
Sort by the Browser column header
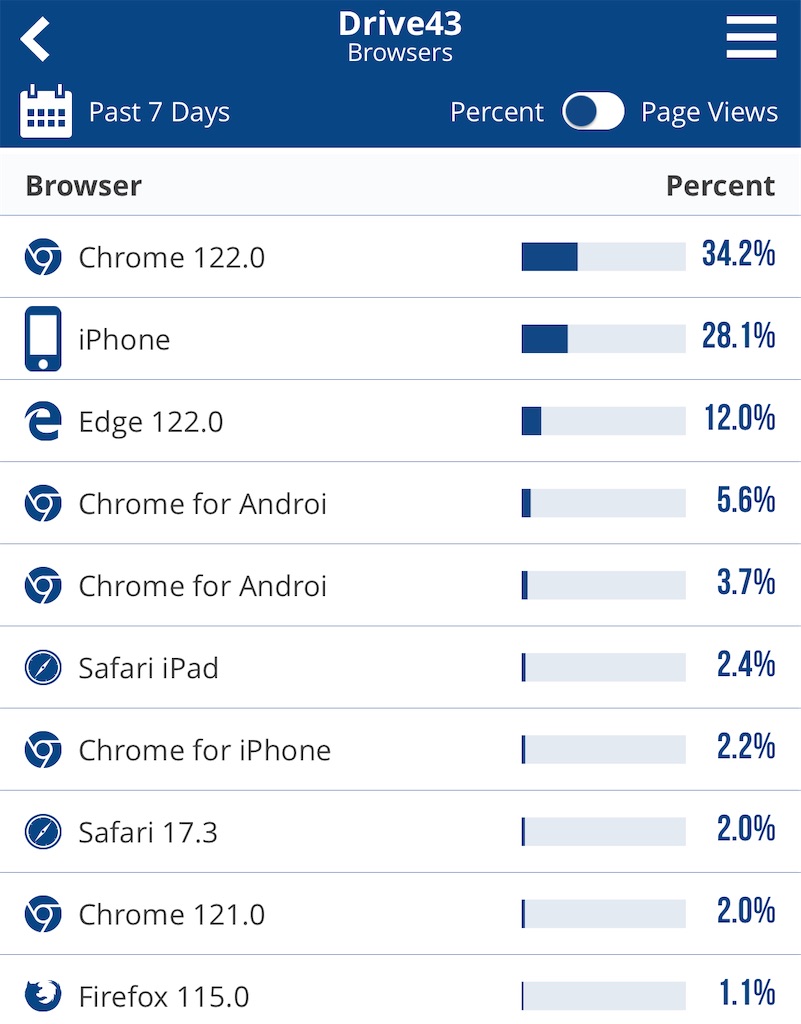(x=84, y=185)
